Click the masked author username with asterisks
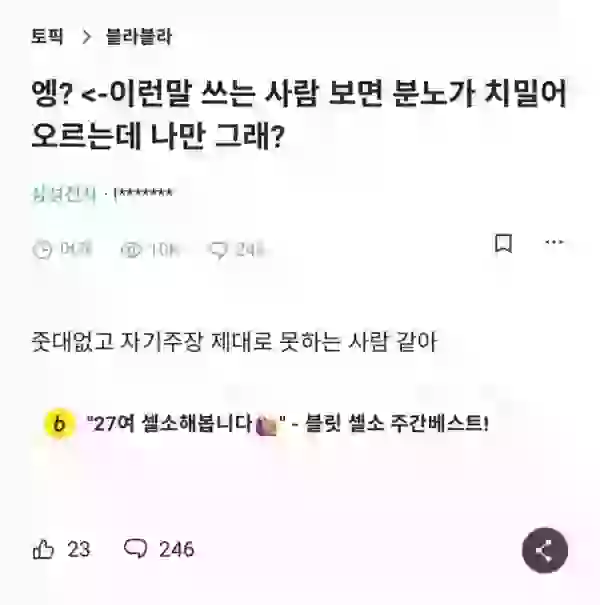This screenshot has width=600, height=605. (144, 193)
